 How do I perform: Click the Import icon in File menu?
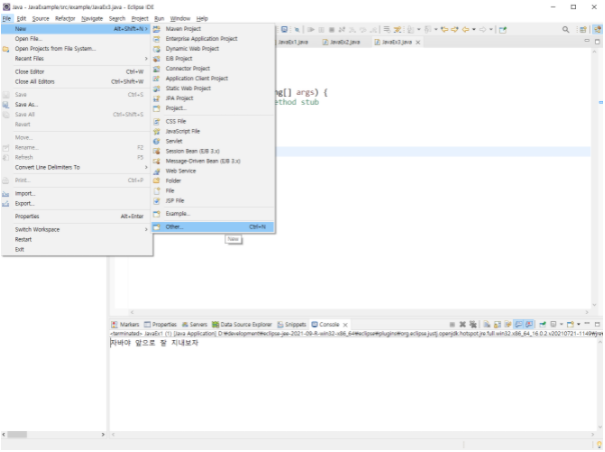pos(6,194)
